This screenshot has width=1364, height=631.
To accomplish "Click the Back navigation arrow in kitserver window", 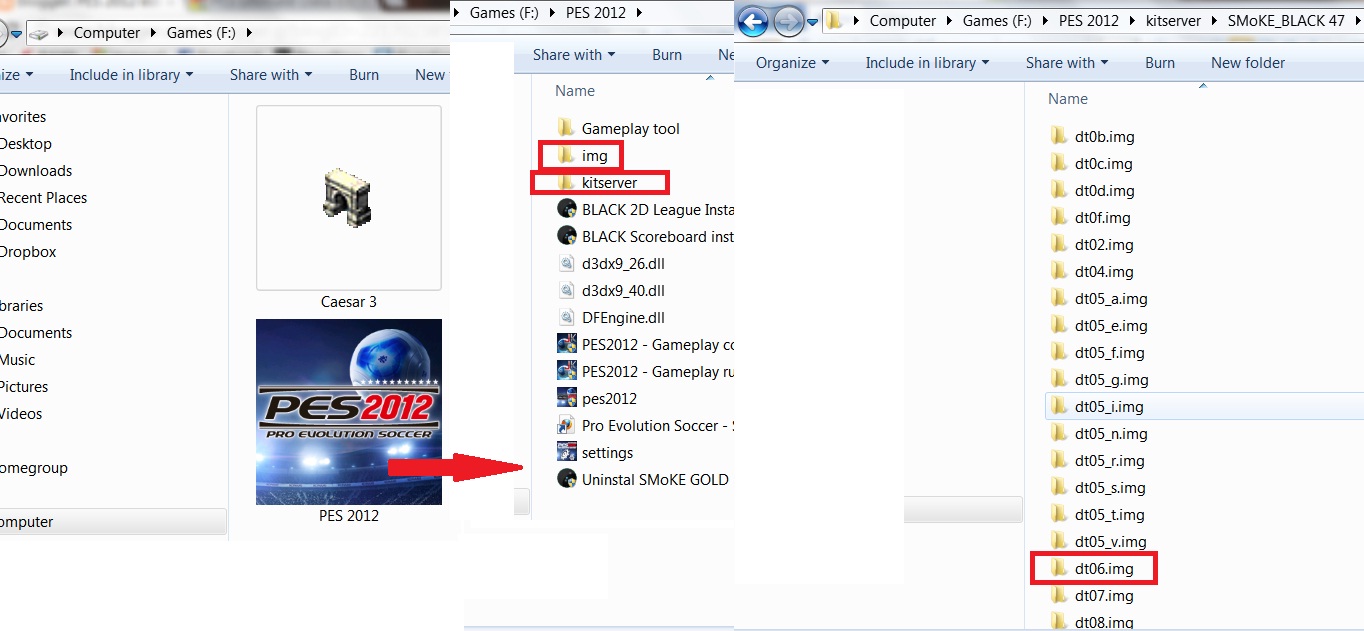I will tap(752, 21).
